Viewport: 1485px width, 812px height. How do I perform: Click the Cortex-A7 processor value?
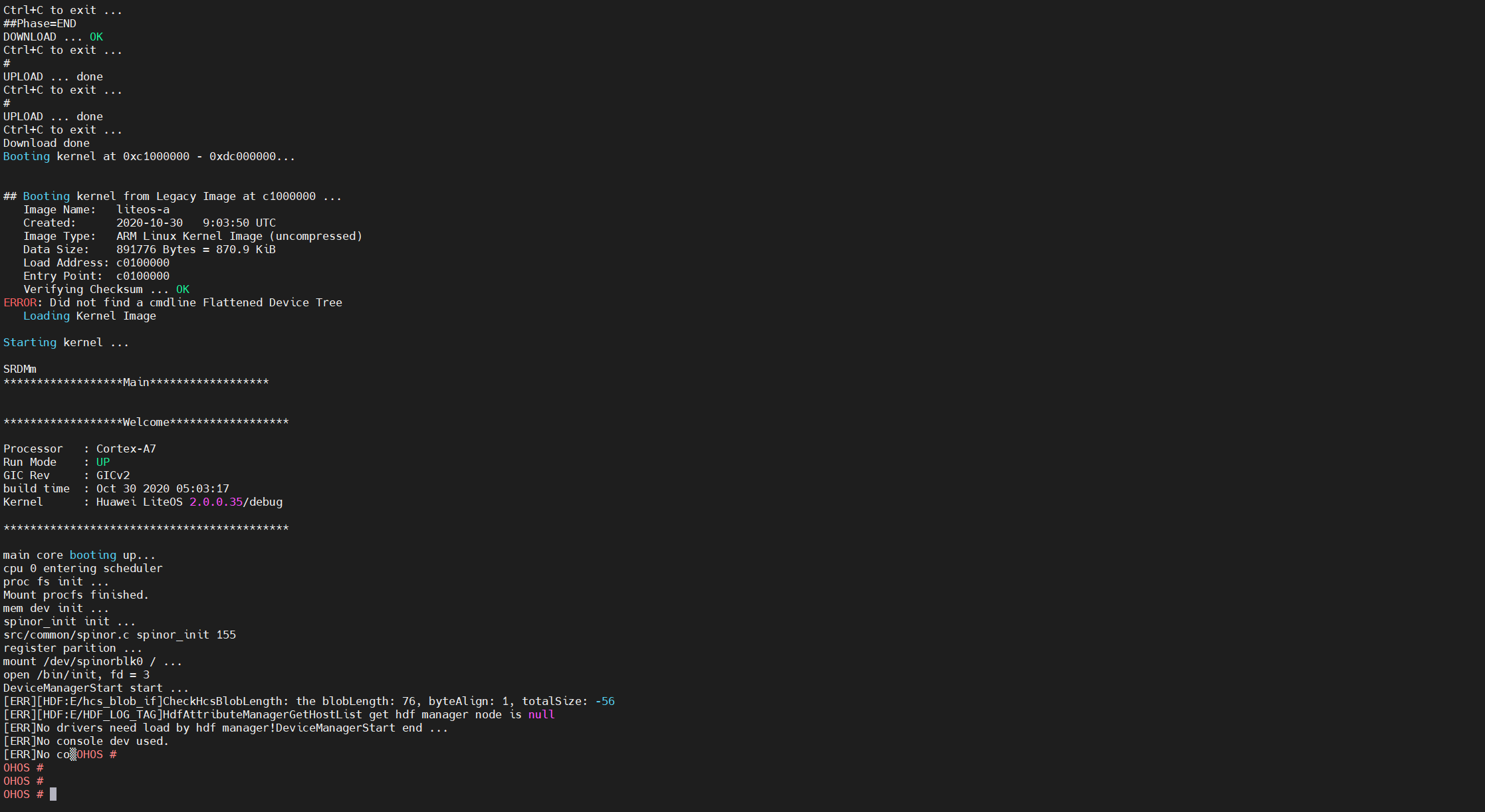126,449
